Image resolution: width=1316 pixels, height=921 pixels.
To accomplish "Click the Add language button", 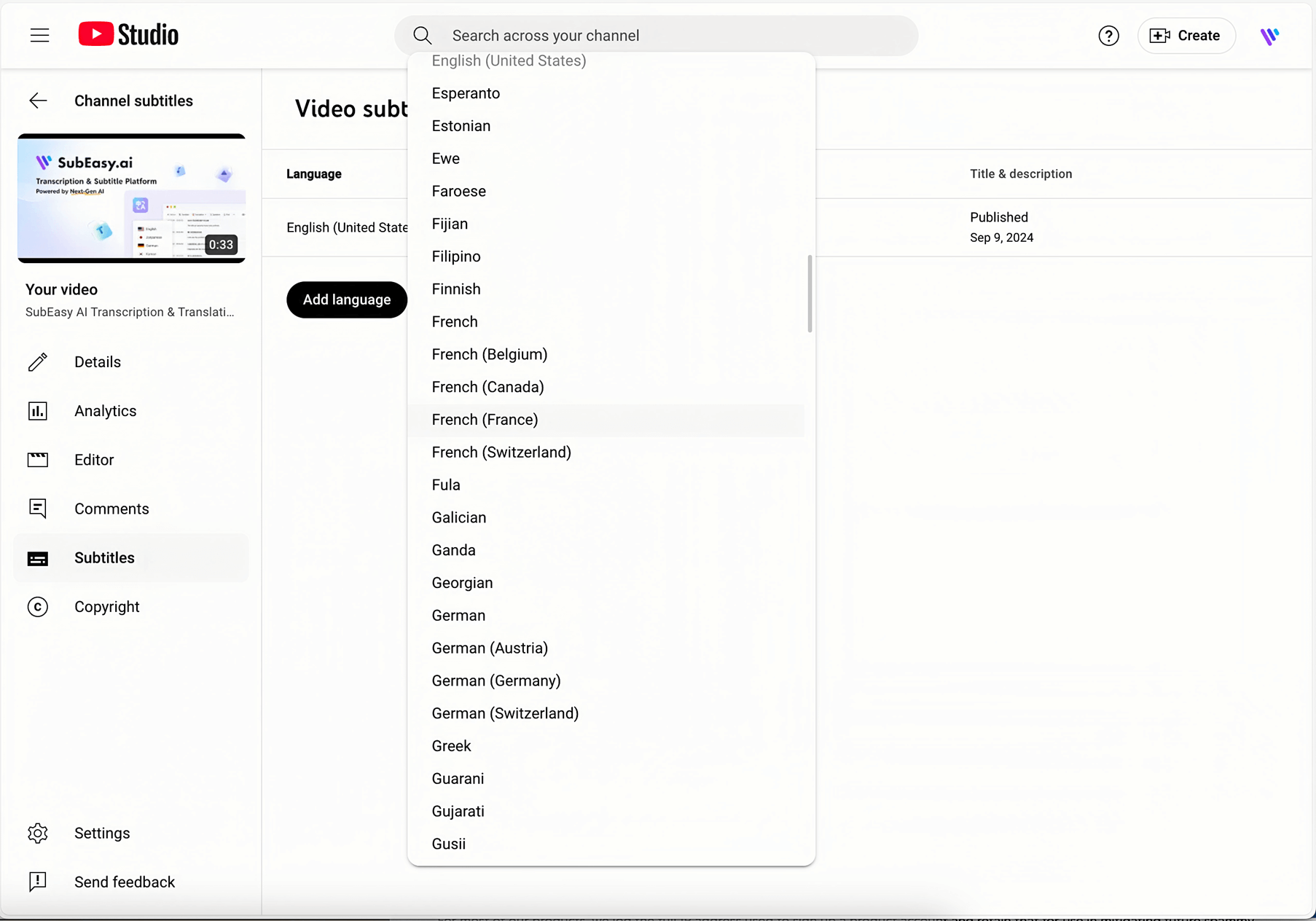I will 347,299.
